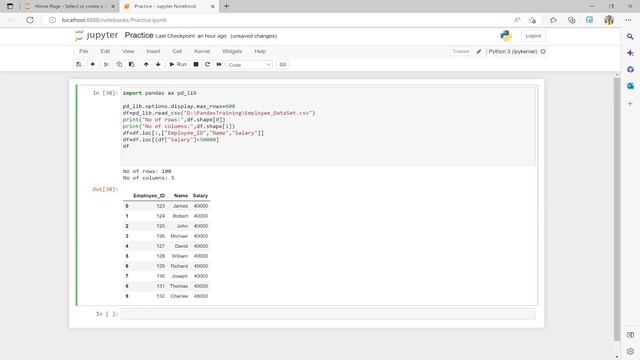Refresh the browser page
640x360 pixels.
pos(30,20)
